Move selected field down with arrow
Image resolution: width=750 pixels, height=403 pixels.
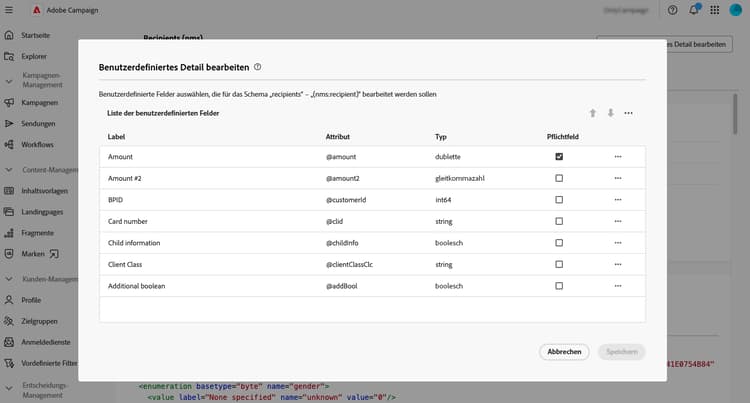610,113
